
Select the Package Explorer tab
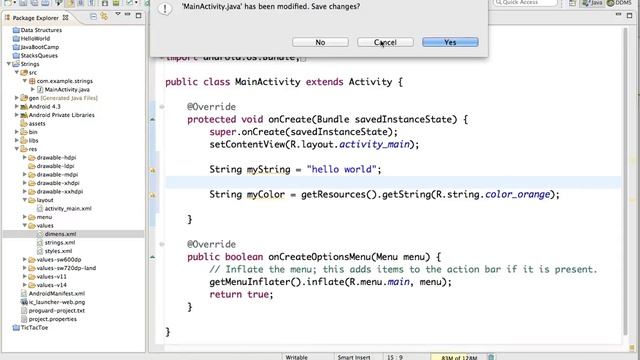pyautogui.click(x=36, y=18)
